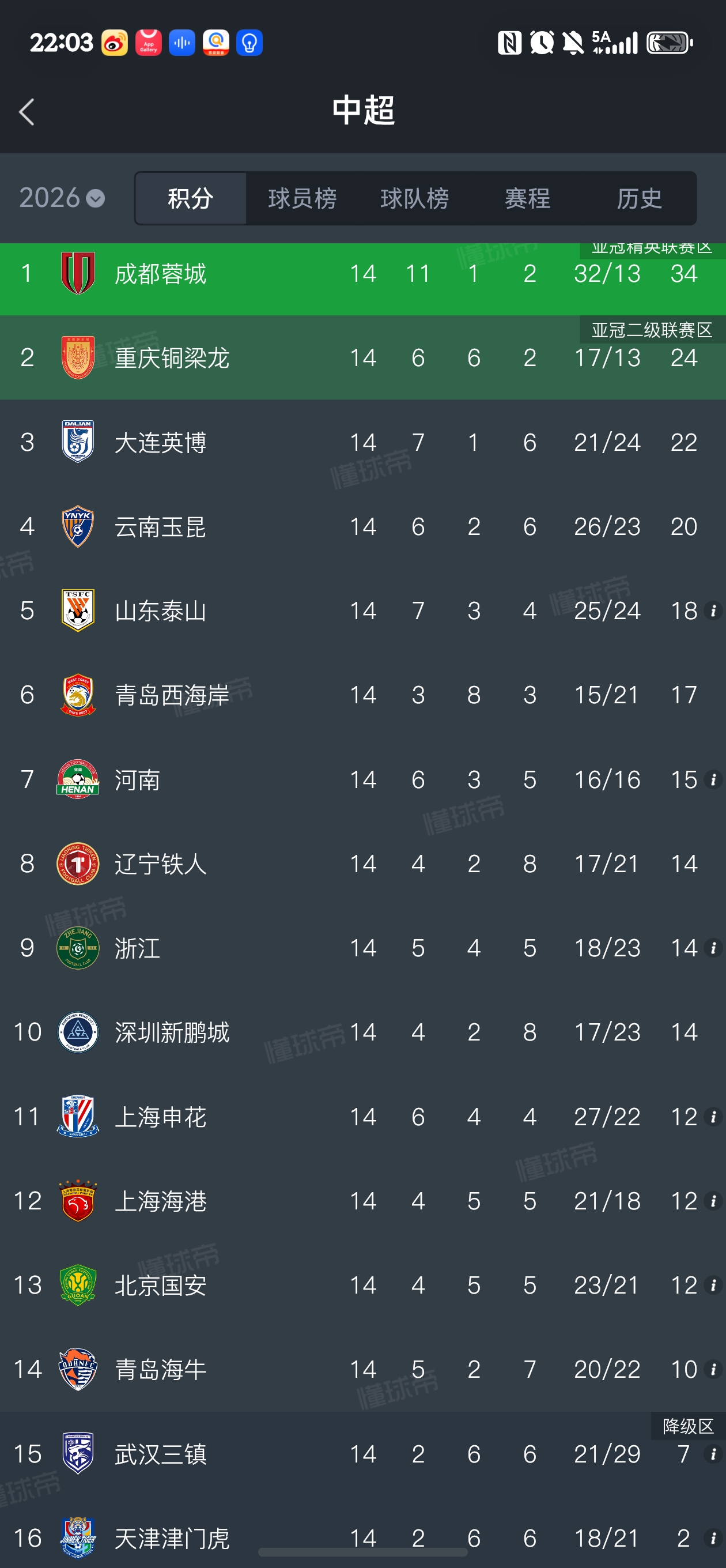Select the 积分 tab

pyautogui.click(x=191, y=198)
